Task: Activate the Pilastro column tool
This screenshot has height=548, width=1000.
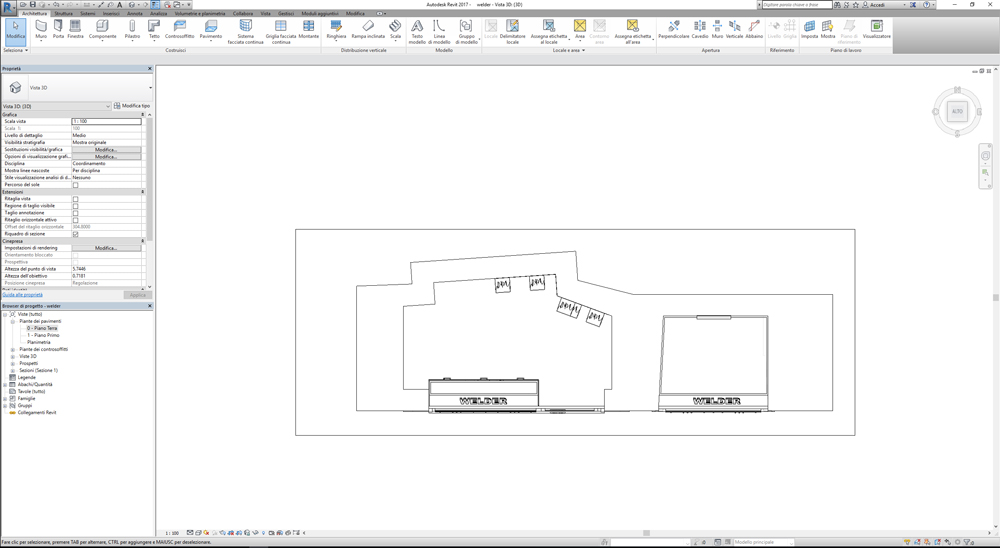Action: coord(132,29)
